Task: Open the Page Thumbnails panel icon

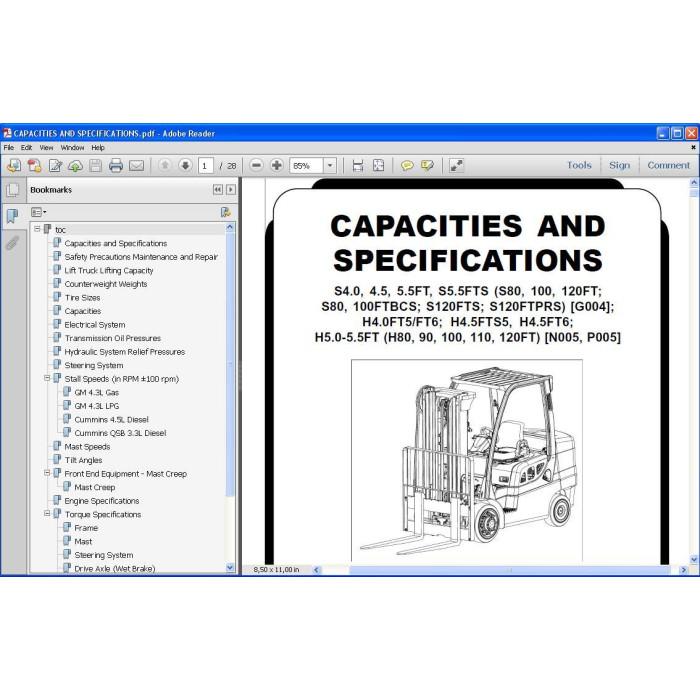Action: (x=13, y=191)
